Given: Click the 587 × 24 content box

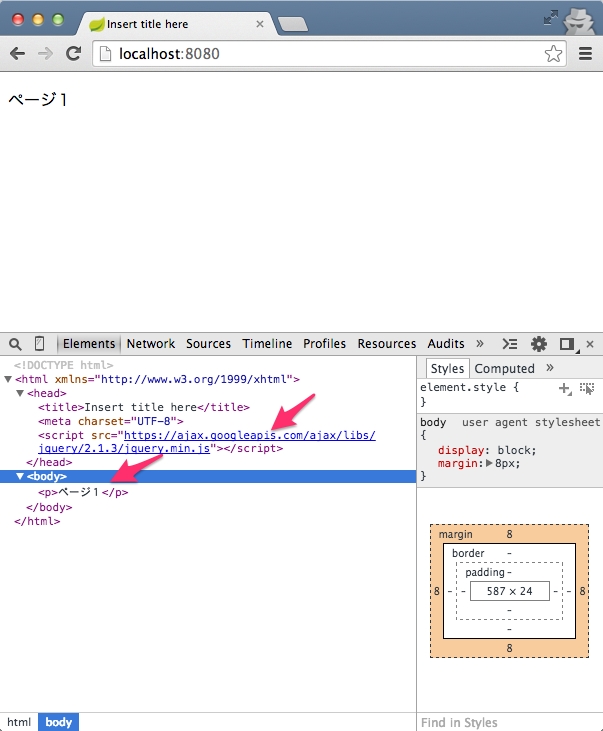Looking at the screenshot, I should pos(509,591).
